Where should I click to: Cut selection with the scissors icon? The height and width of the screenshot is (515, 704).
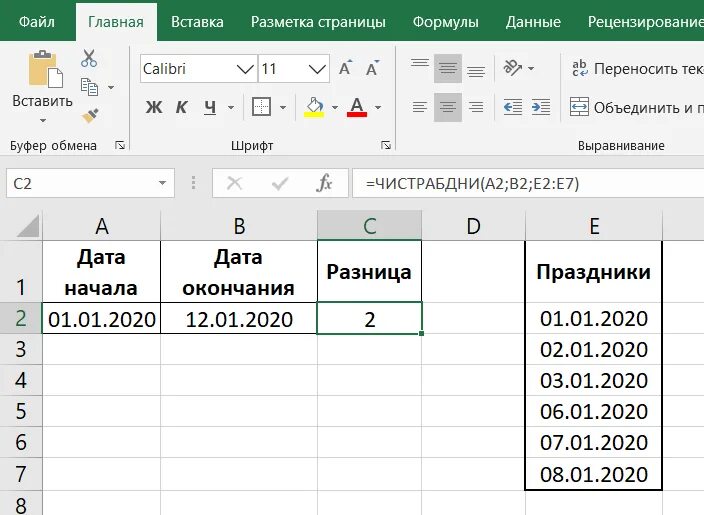(x=89, y=58)
